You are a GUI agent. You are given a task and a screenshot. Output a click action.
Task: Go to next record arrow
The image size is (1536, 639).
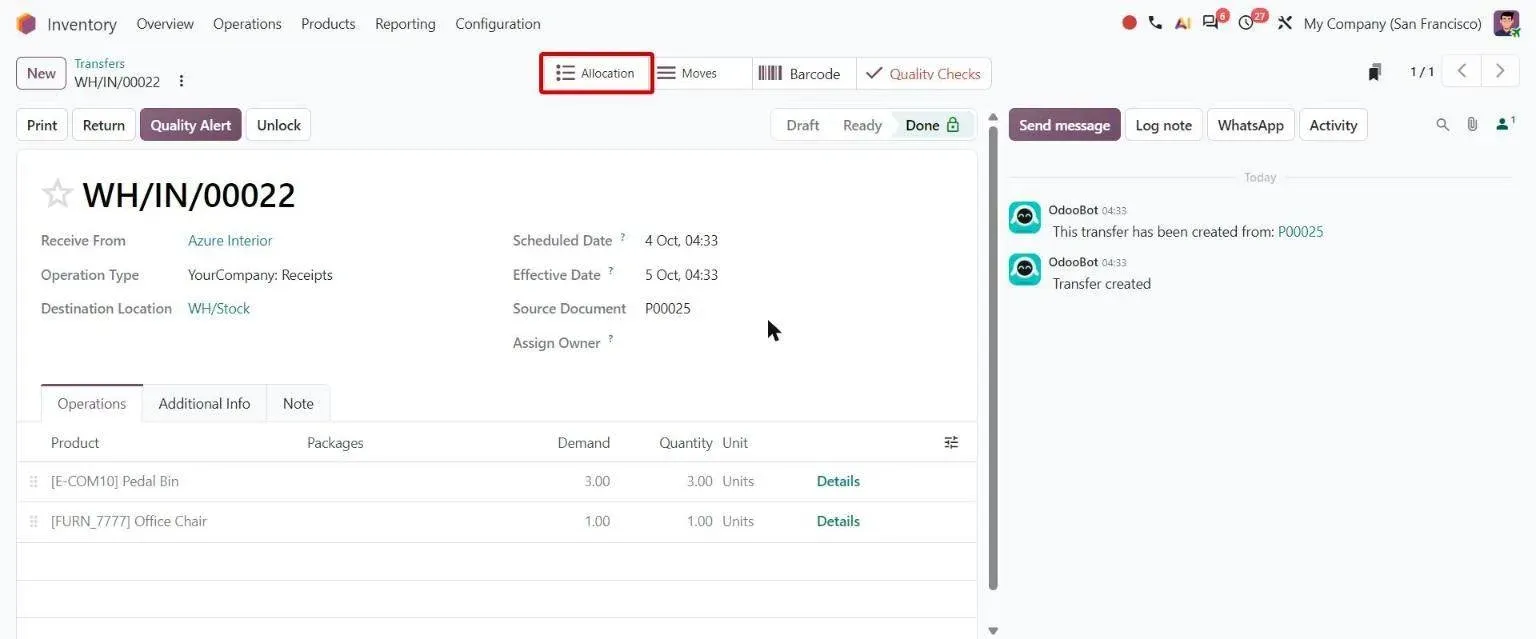point(1499,71)
